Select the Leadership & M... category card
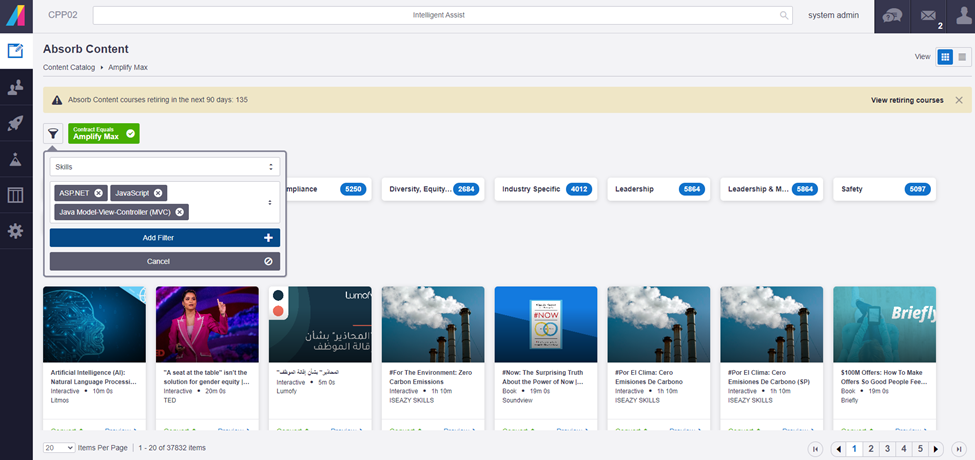This screenshot has height=460, width=975. (772, 189)
